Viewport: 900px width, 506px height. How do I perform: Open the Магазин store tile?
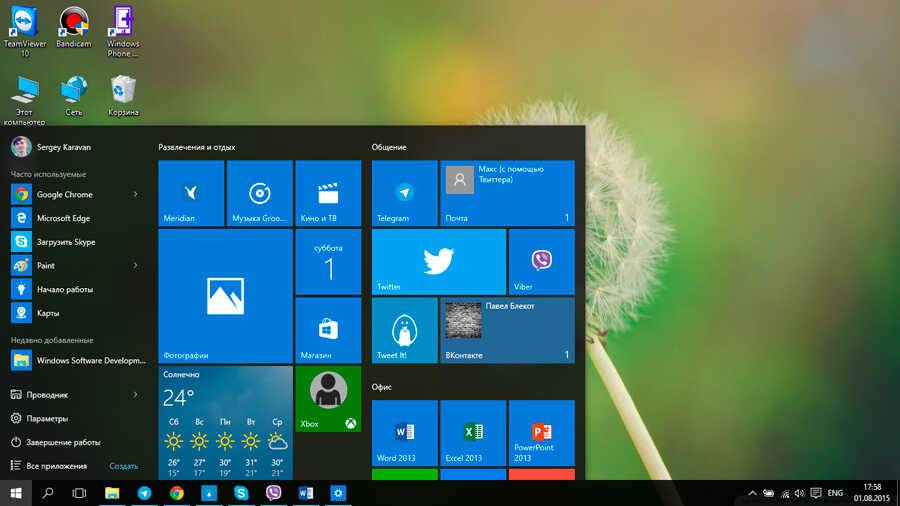click(327, 329)
